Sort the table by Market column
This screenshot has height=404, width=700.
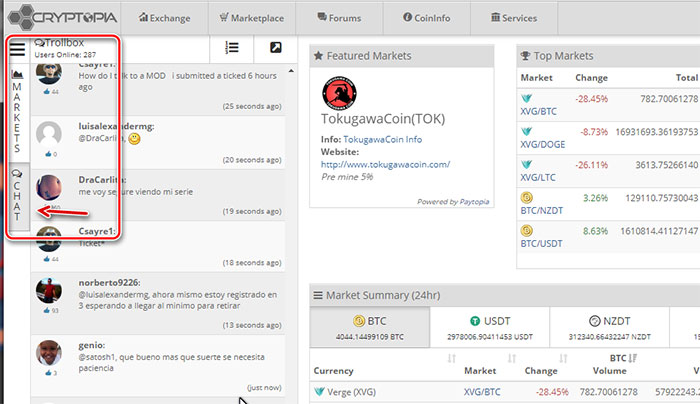pos(480,371)
